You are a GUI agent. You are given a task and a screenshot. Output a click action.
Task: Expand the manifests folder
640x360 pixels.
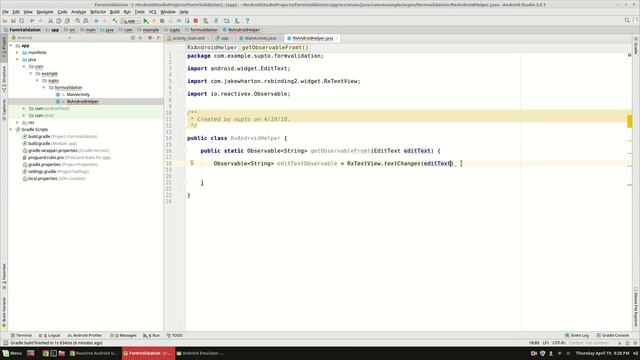pyautogui.click(x=18, y=53)
